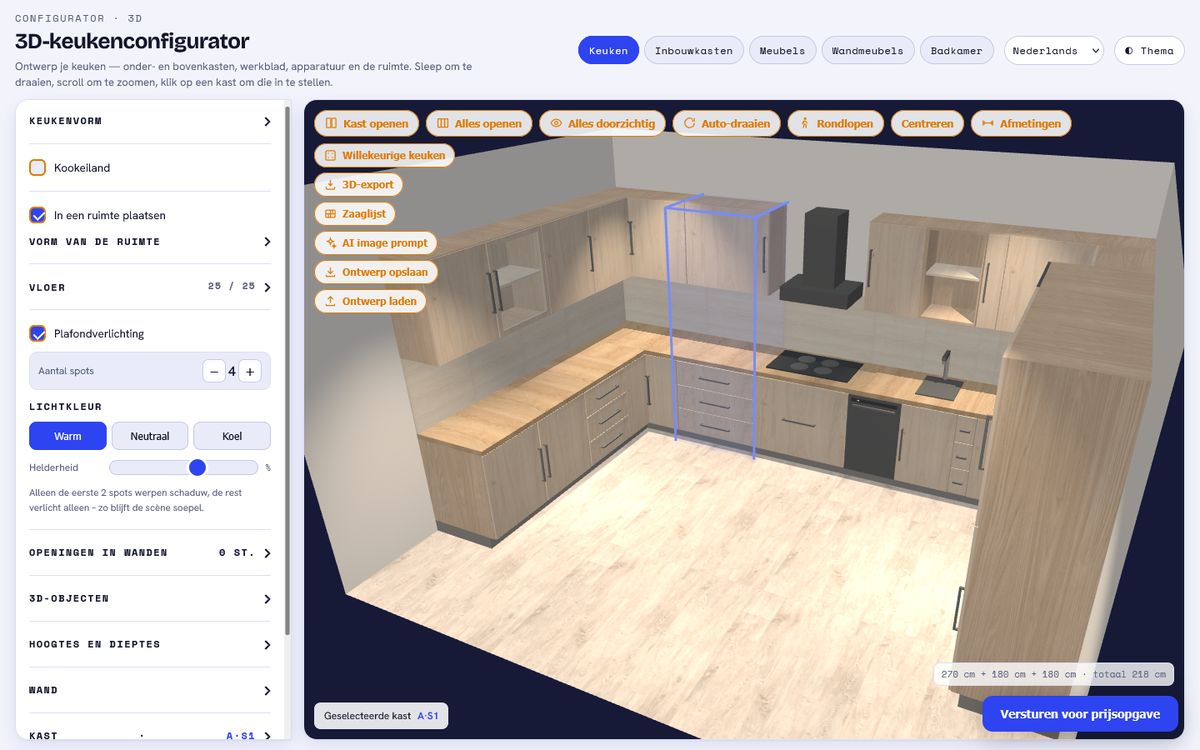The image size is (1200, 750).
Task: Switch to the Inbouwkasten tab
Action: point(694,50)
